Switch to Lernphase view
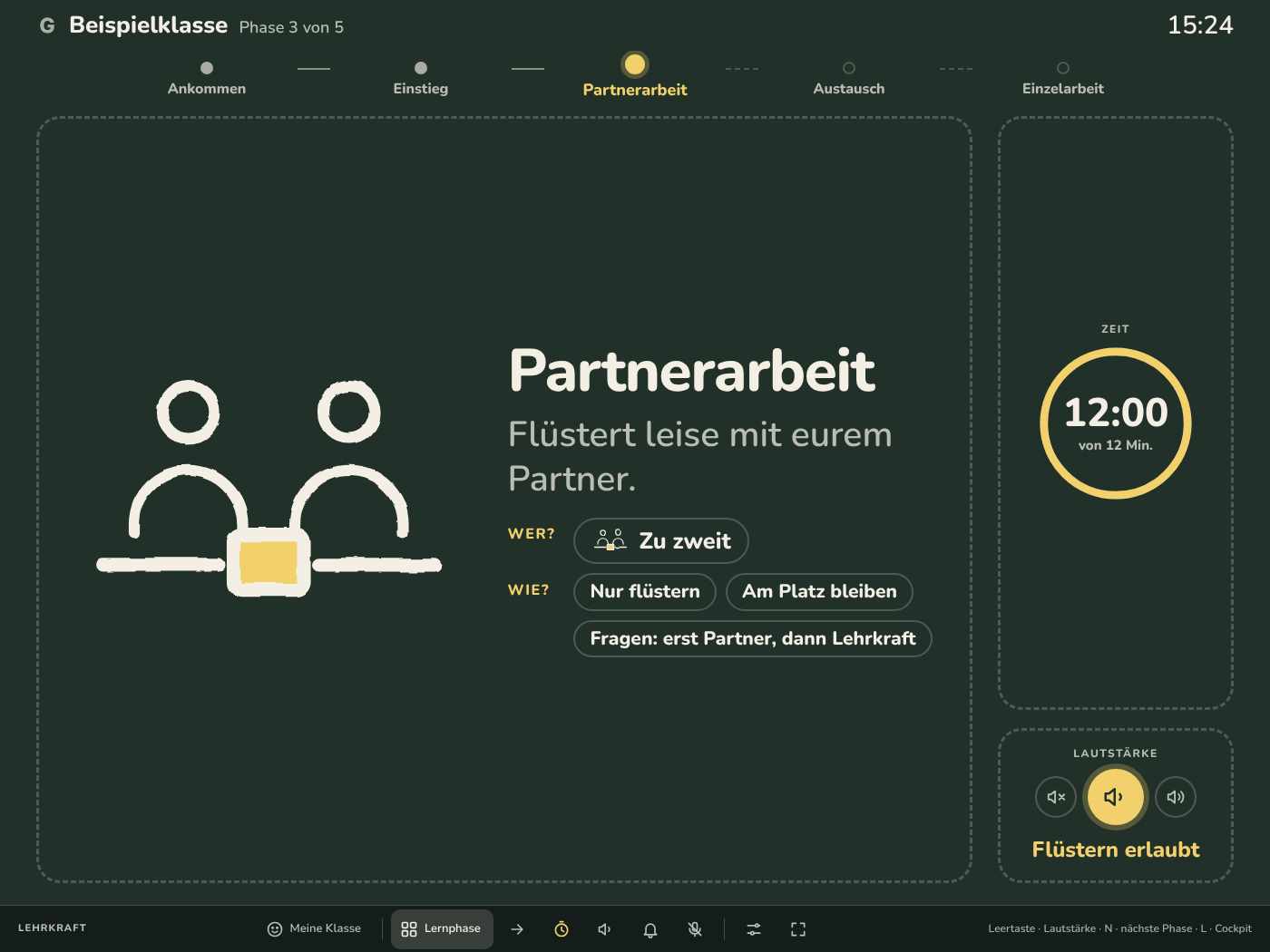 (442, 929)
